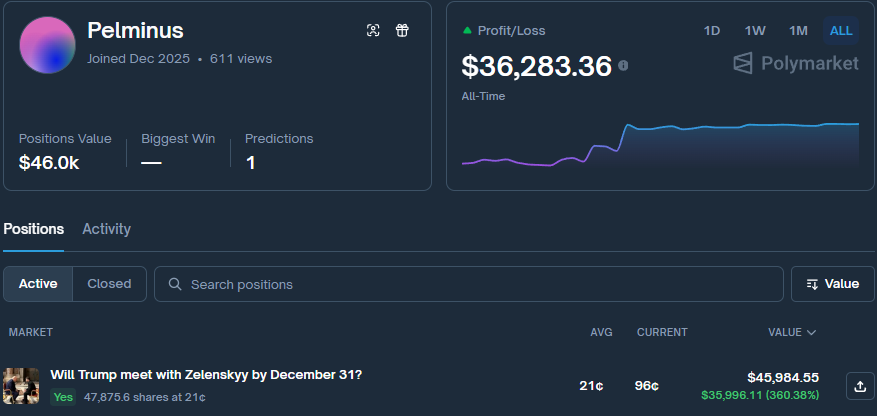Show Active positions
This screenshot has width=877, height=416.
tap(38, 284)
